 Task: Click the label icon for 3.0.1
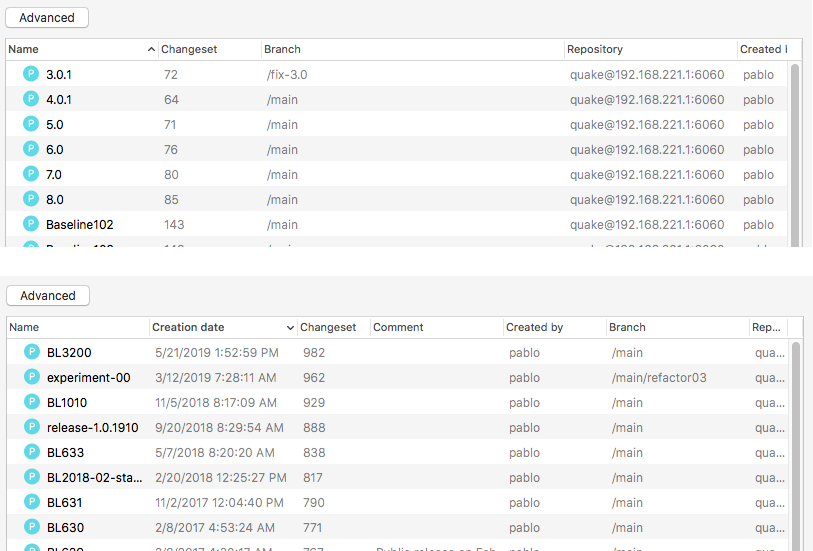31,74
